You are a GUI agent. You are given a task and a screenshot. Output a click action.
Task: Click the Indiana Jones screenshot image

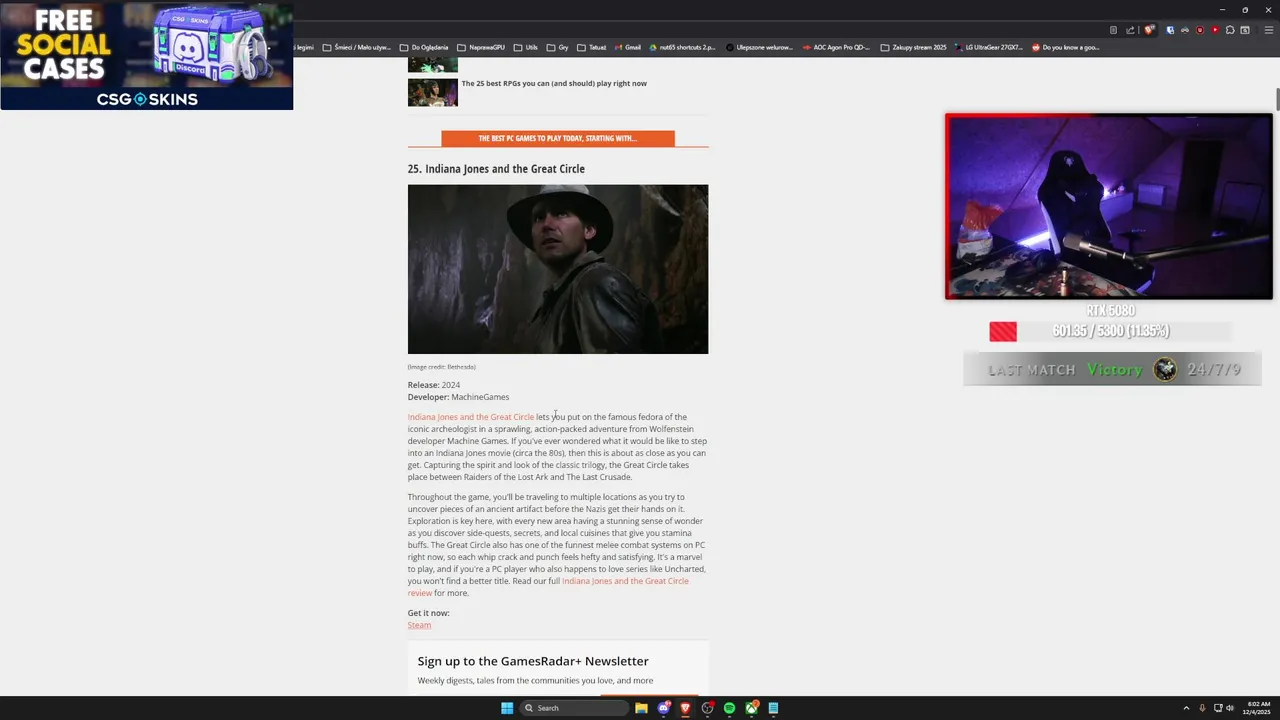point(558,269)
